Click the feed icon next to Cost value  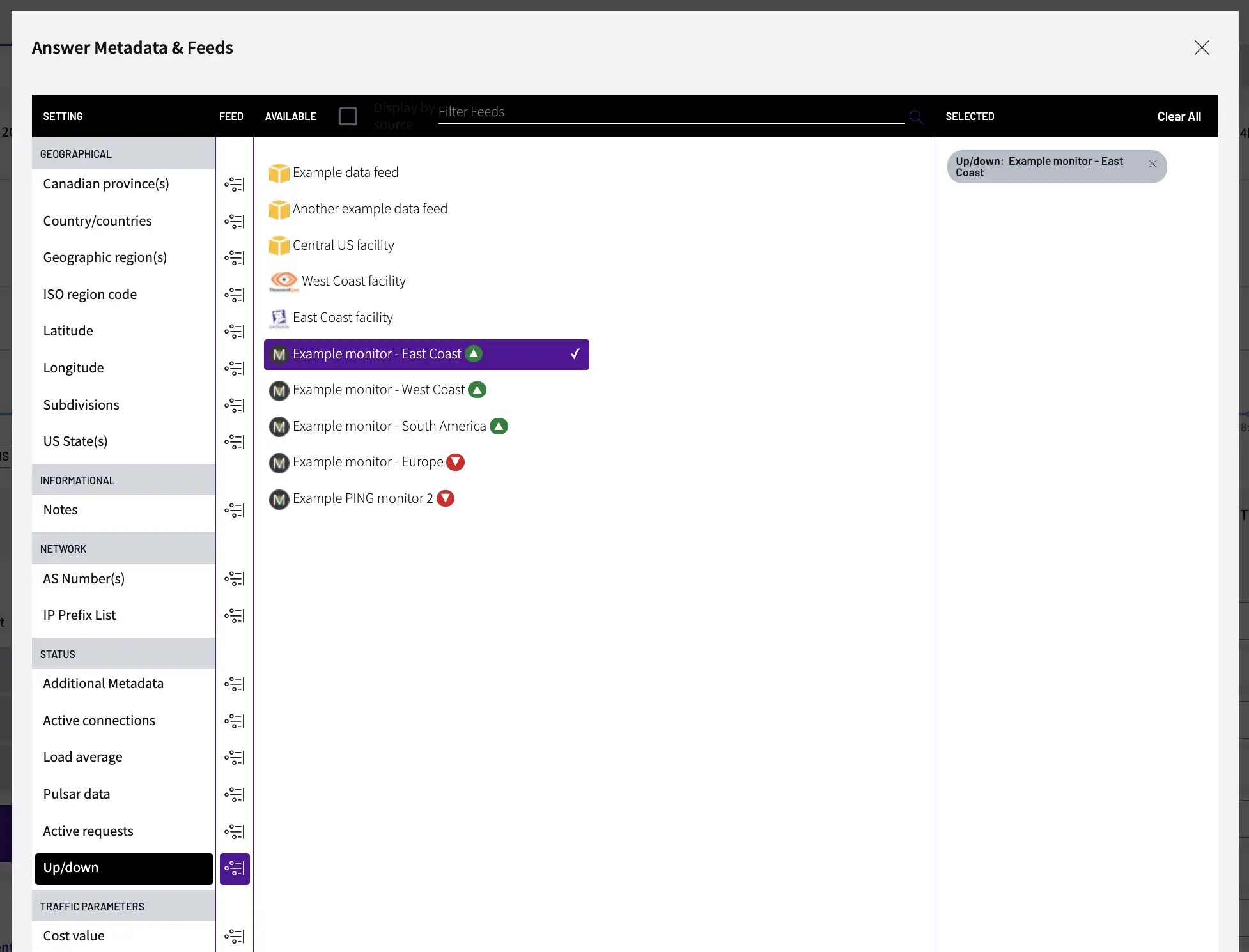click(235, 936)
